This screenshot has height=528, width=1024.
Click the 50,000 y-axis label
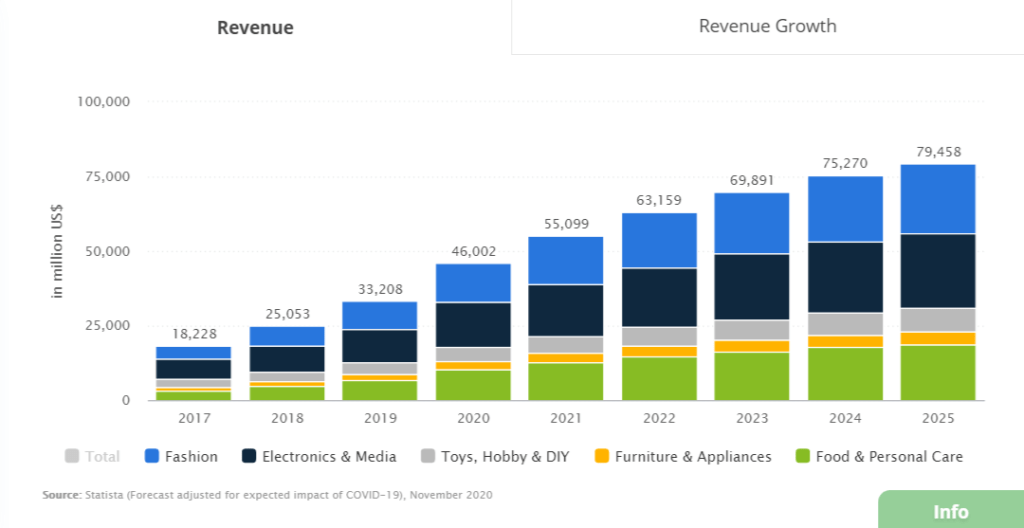pos(107,252)
